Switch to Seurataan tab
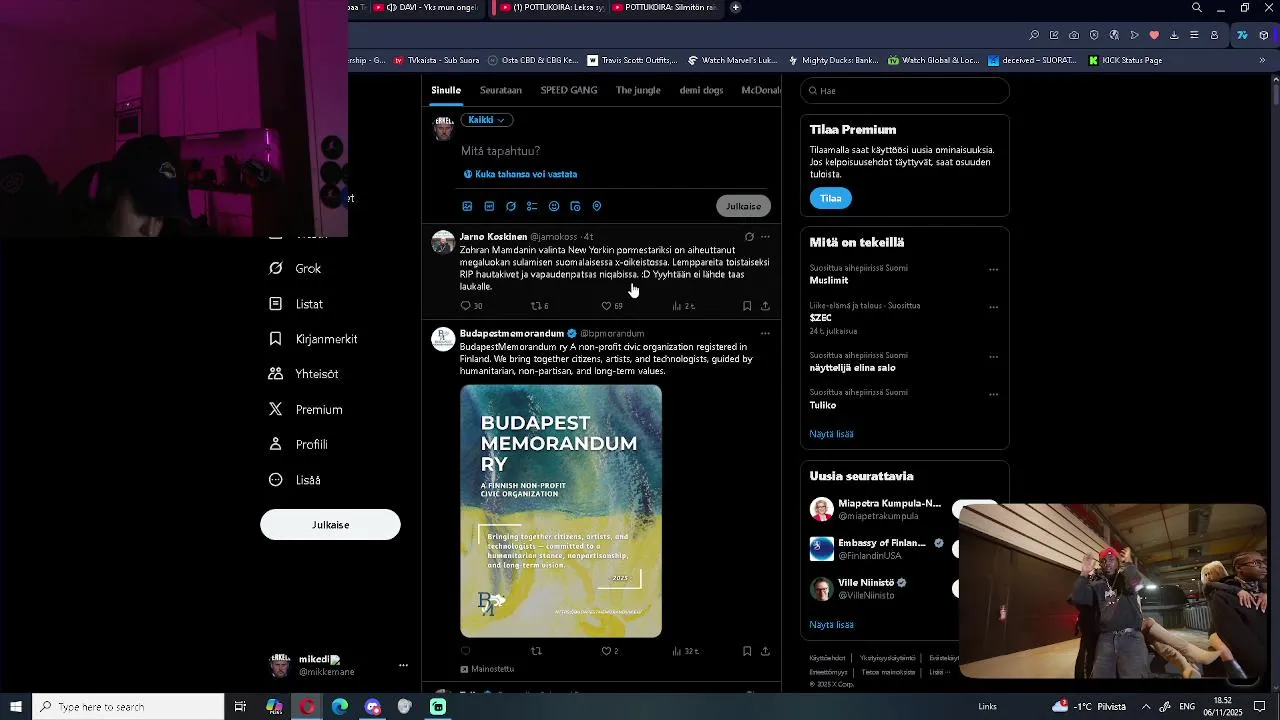Screen dimensions: 1280x720 [501, 90]
